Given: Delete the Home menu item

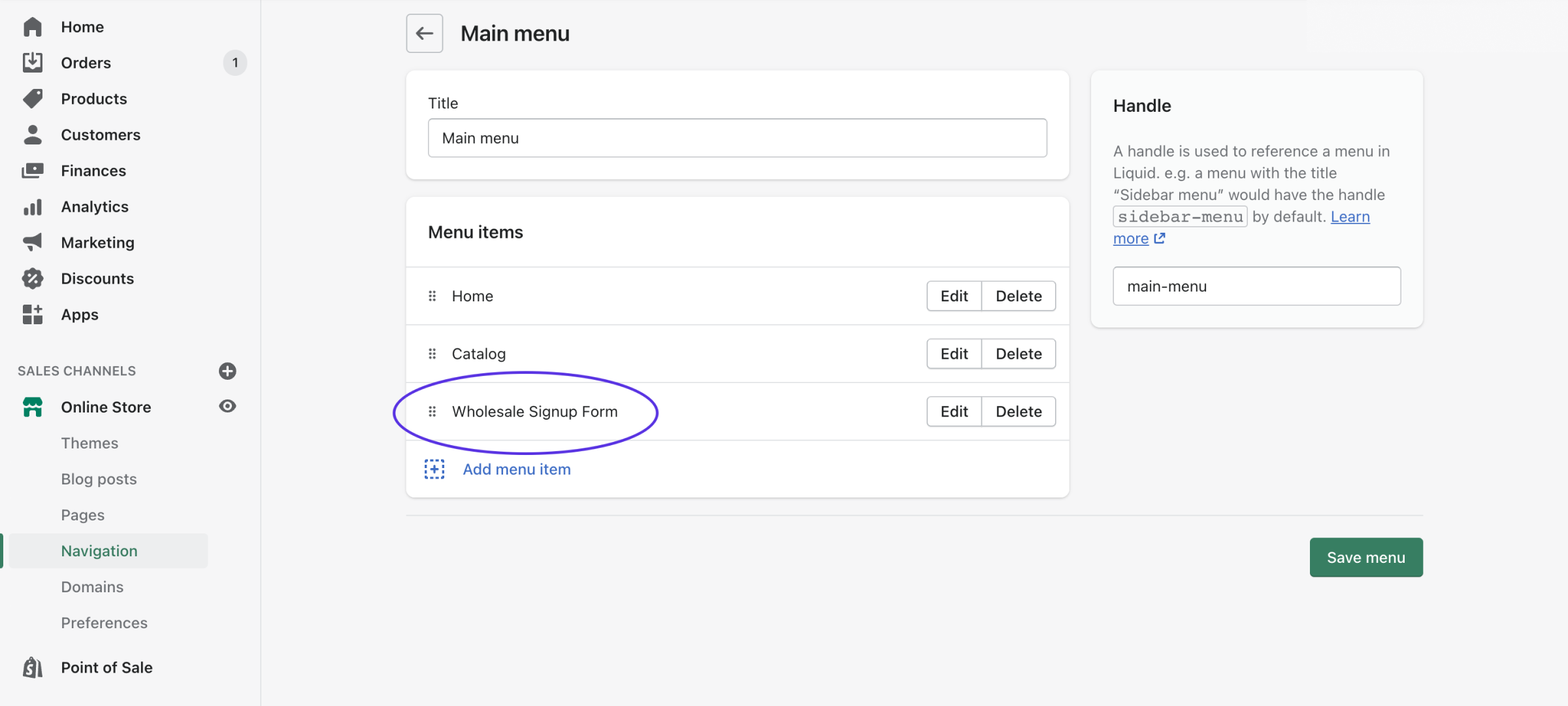Looking at the screenshot, I should [1018, 296].
